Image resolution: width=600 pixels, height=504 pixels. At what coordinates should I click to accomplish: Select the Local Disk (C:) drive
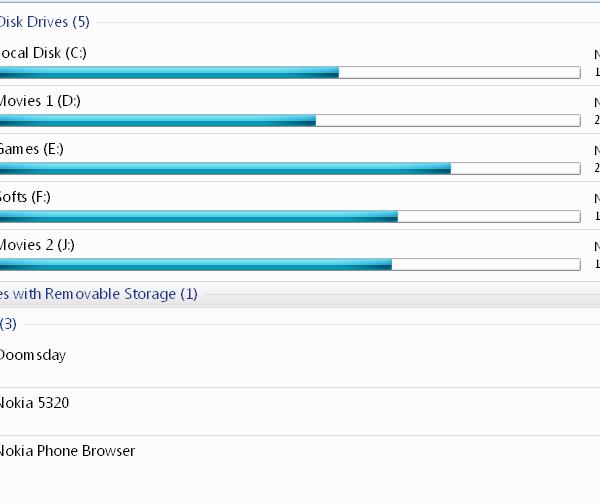point(44,53)
